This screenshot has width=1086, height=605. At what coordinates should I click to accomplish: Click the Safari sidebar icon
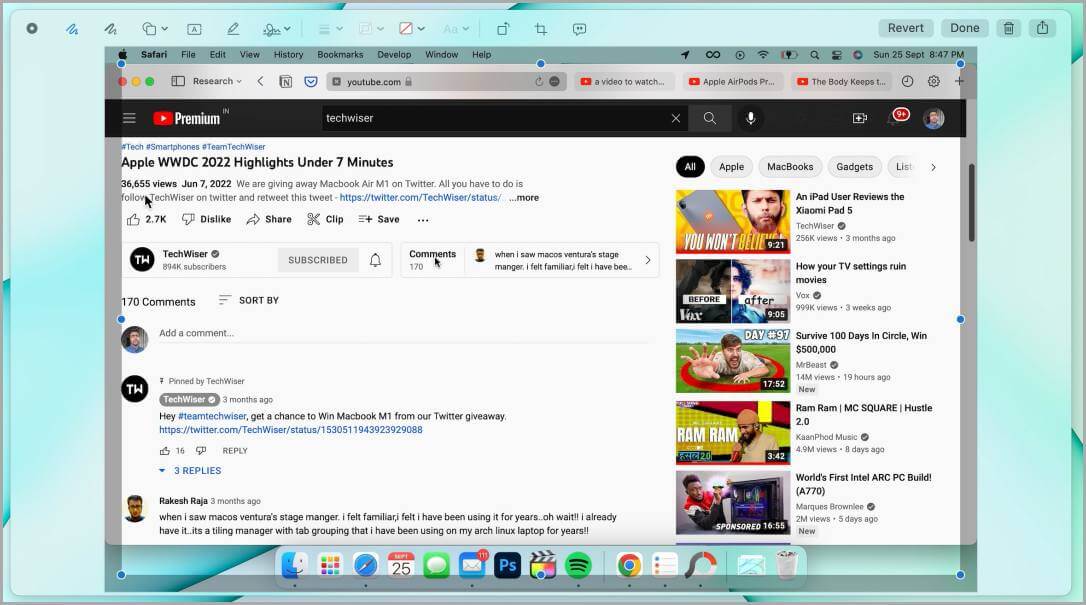[178, 82]
